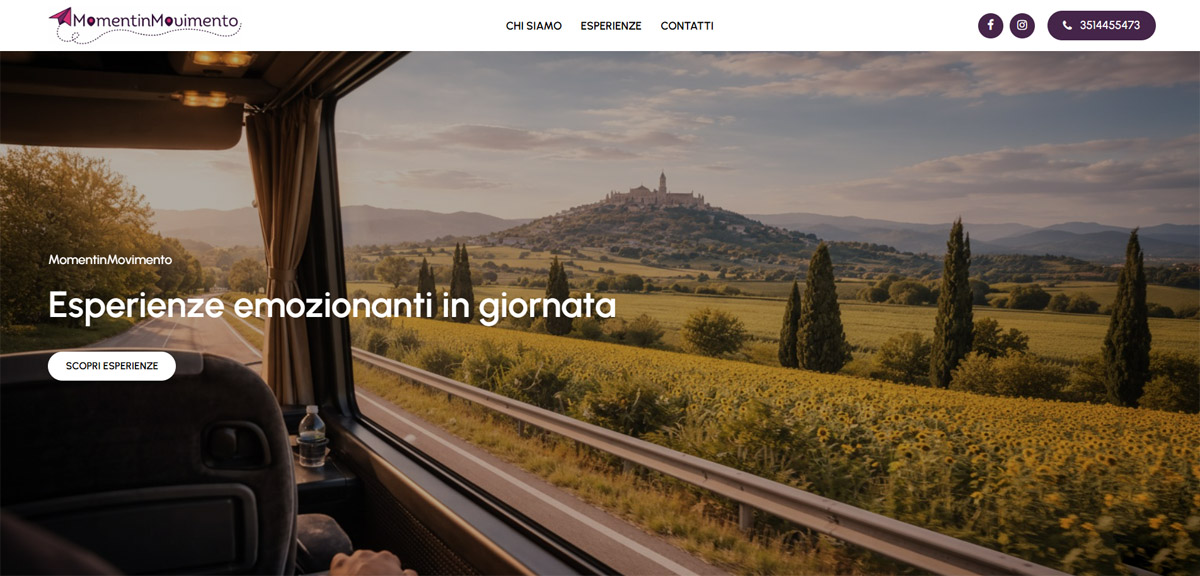Click the heading Esperienze emozionanti in giornata
1200x576 pixels.
coord(332,305)
